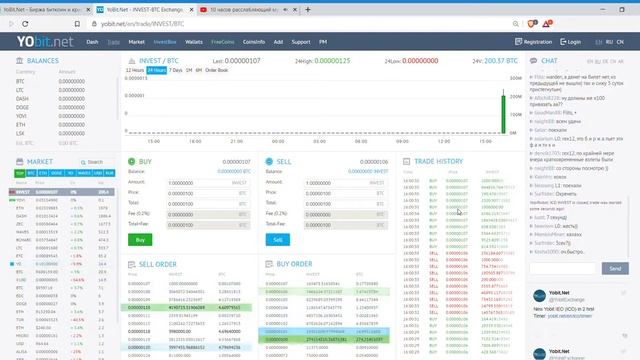The height and width of the screenshot is (360, 640).
Task: Click the Registration icon in header
Action: tap(518, 42)
